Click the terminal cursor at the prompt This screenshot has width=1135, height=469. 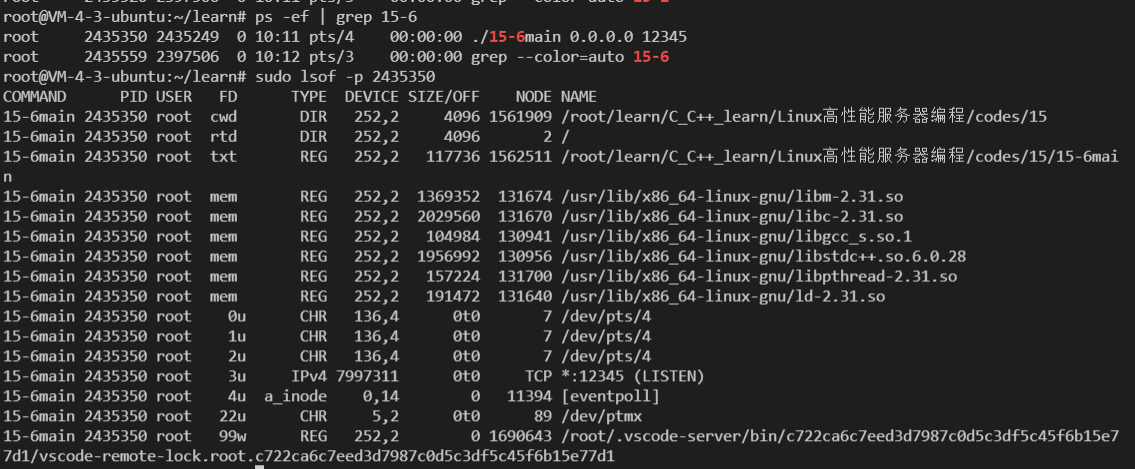[260, 467]
